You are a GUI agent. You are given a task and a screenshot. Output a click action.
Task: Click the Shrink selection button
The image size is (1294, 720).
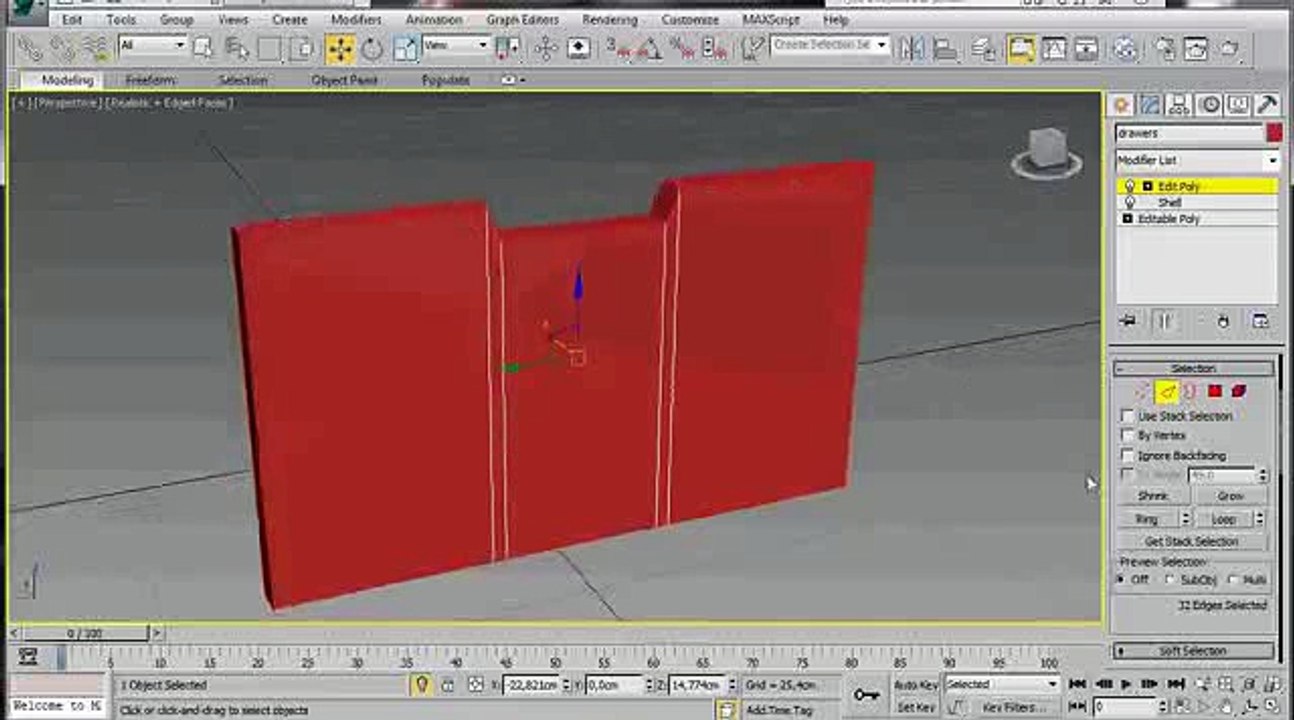pyautogui.click(x=1152, y=496)
